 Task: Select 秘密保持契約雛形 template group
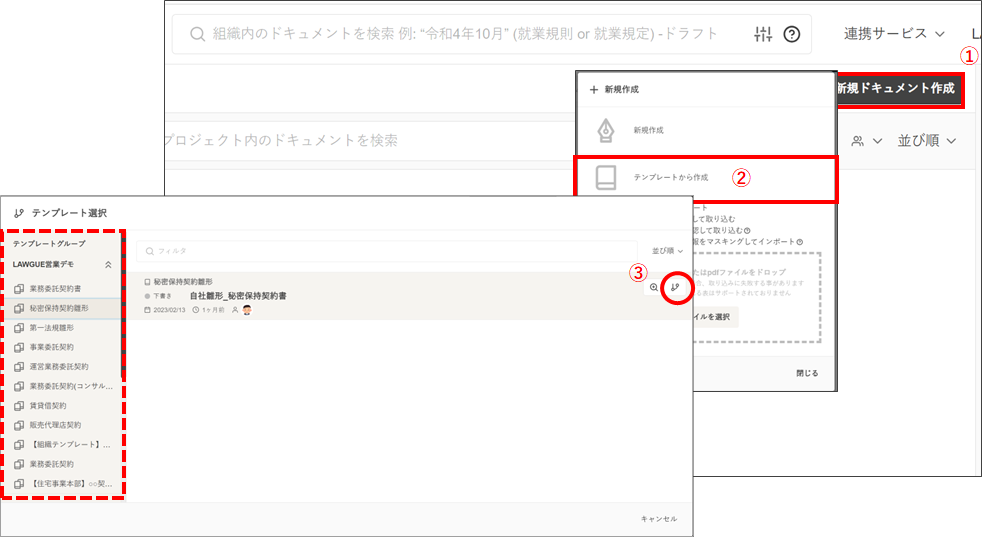click(62, 308)
